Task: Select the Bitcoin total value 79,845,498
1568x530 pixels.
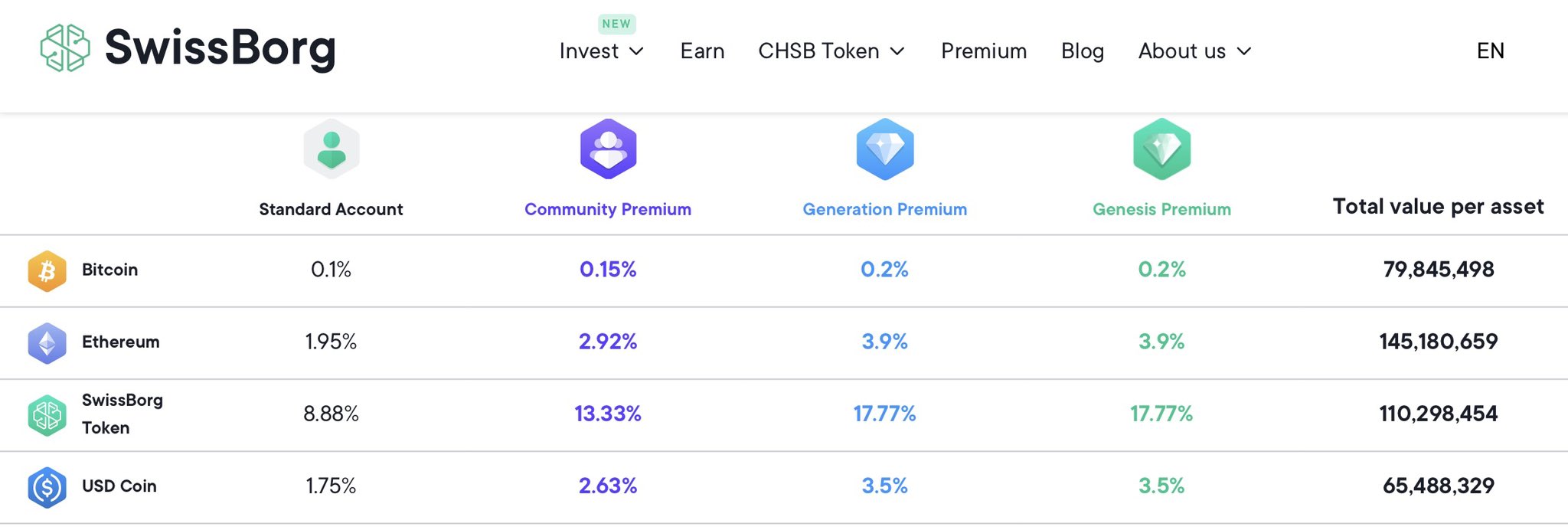Action: 1438,270
